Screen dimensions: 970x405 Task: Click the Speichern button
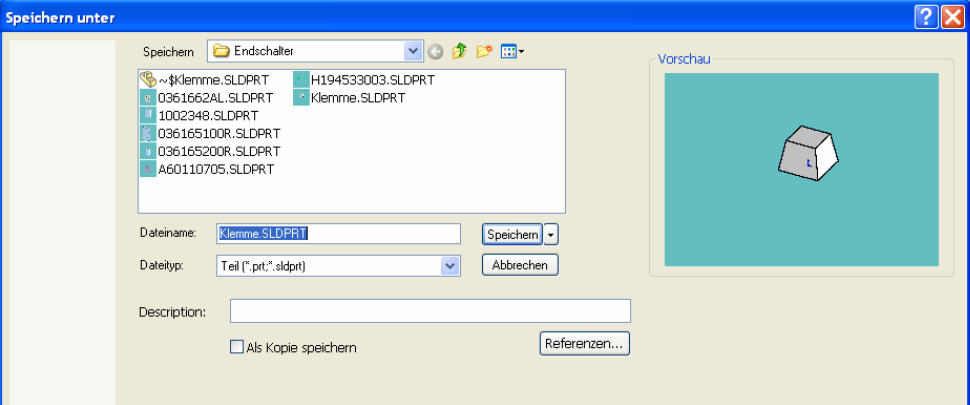click(x=512, y=235)
